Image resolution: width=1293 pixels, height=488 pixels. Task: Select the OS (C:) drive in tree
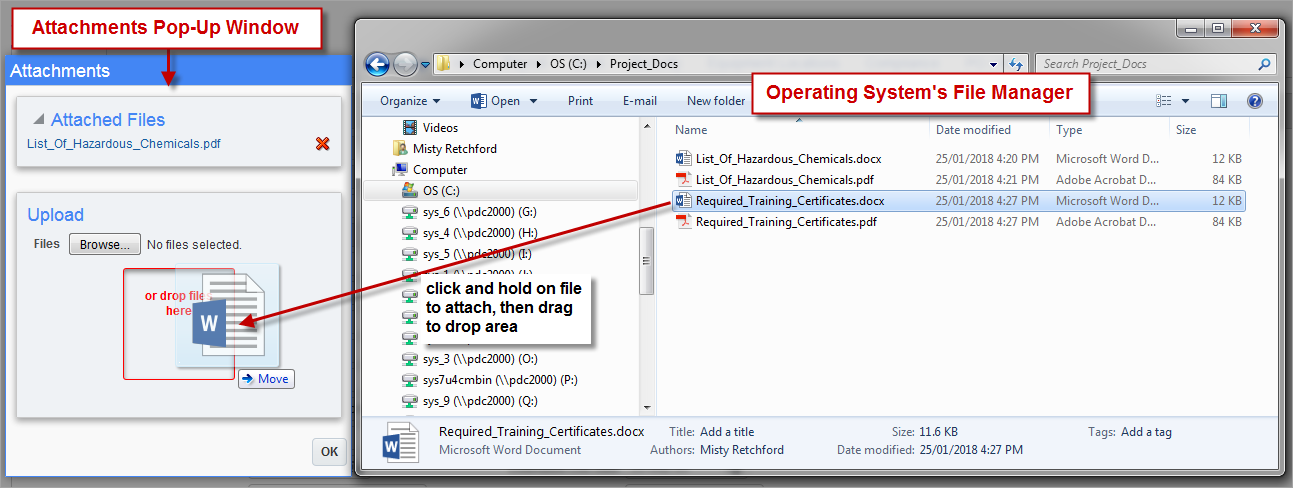(x=441, y=191)
